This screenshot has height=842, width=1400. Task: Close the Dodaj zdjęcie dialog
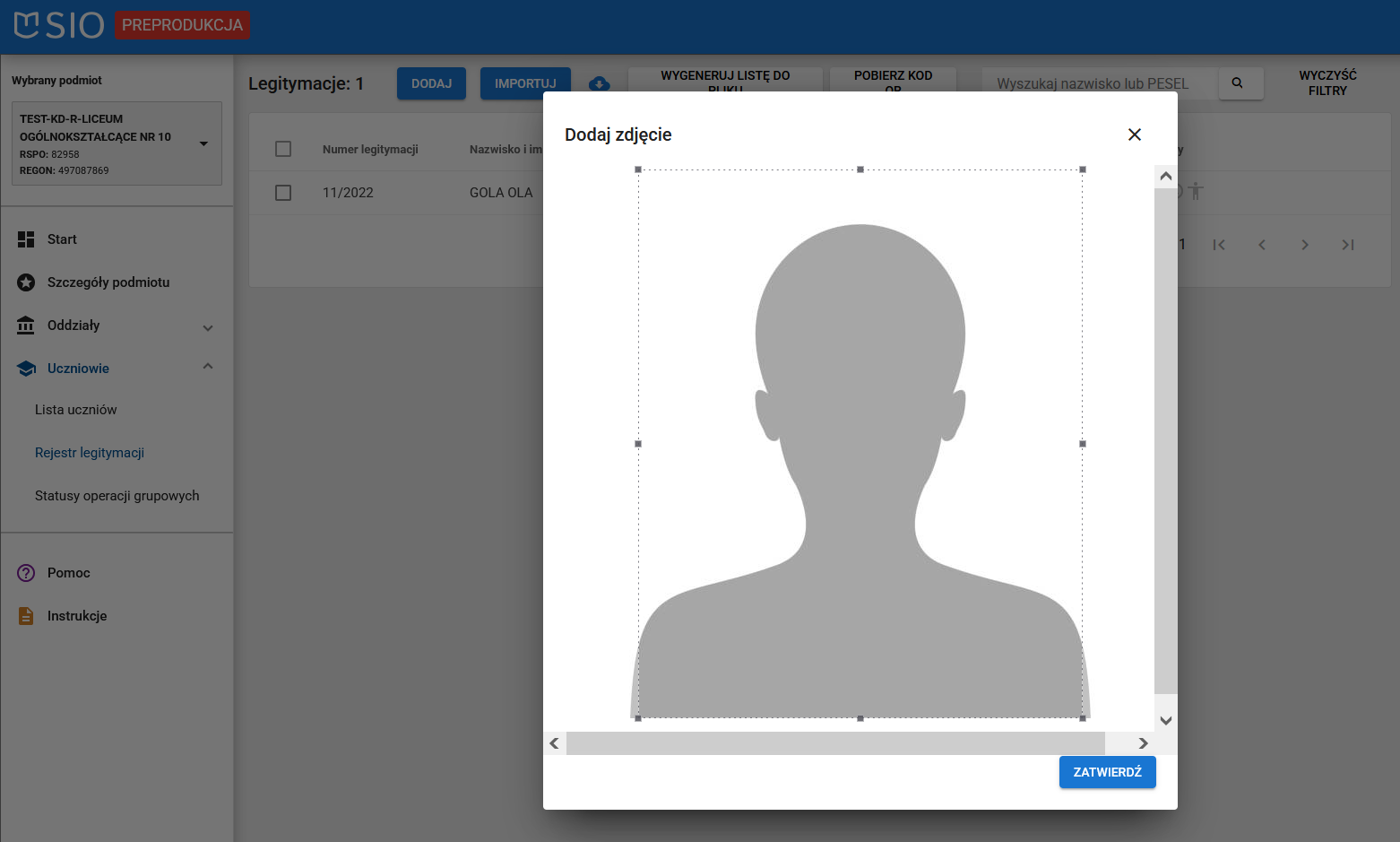point(1134,135)
